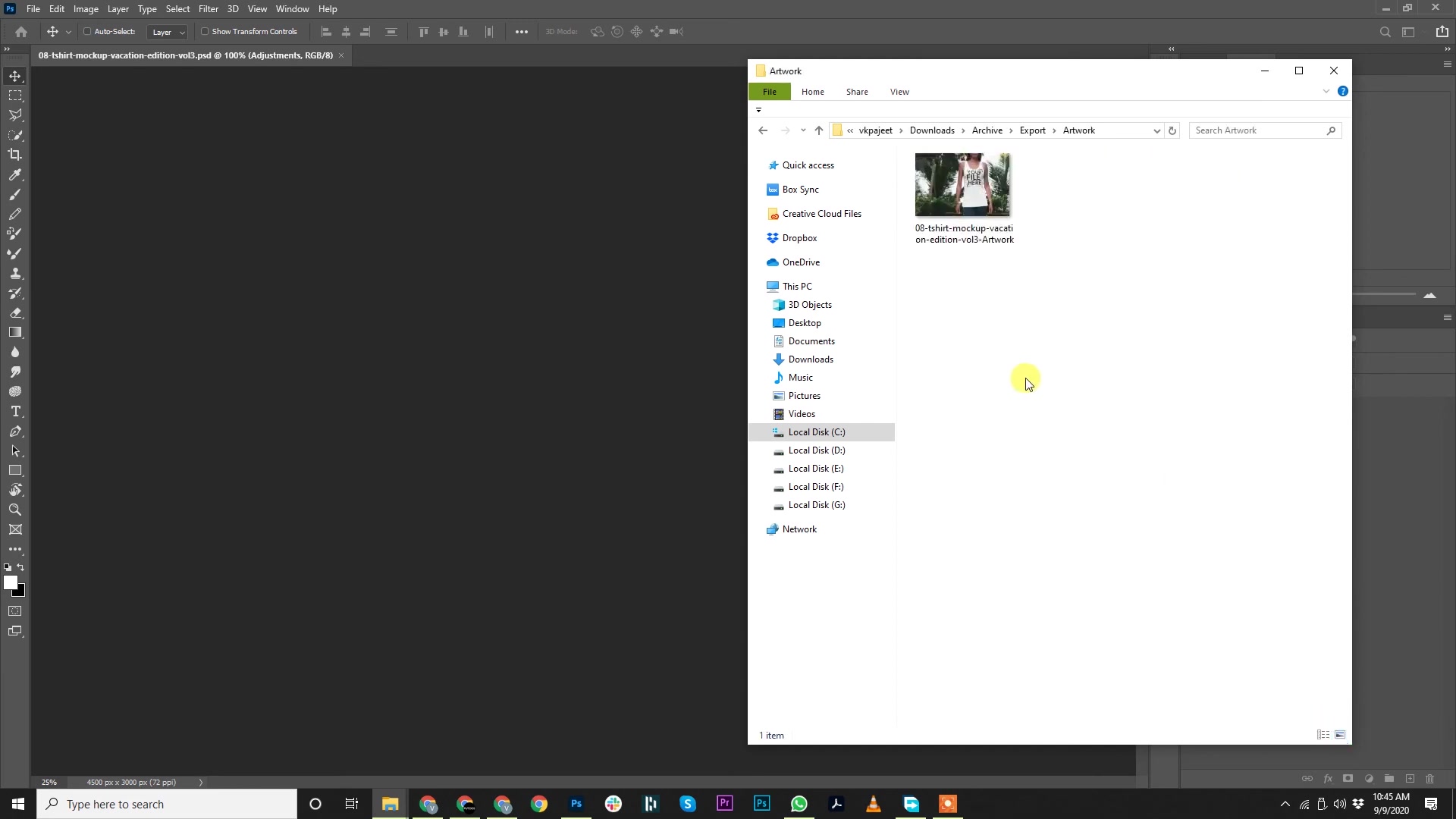Enable Auto-Select in the options bar
1456x819 pixels.
88,31
